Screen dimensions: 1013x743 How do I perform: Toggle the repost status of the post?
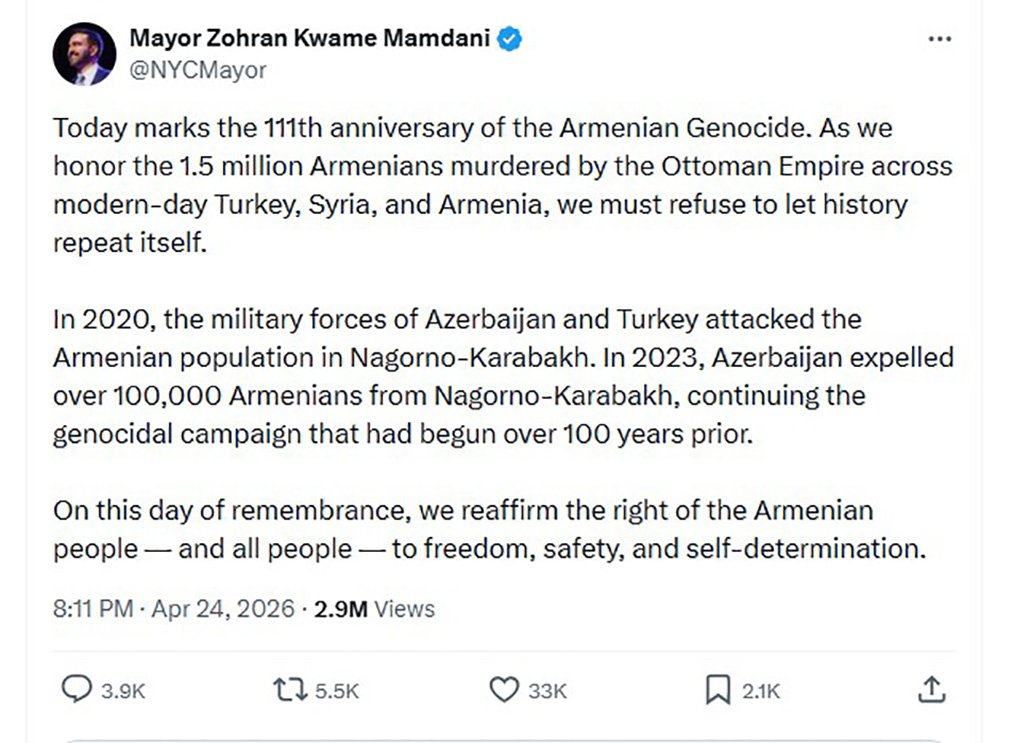(x=288, y=690)
